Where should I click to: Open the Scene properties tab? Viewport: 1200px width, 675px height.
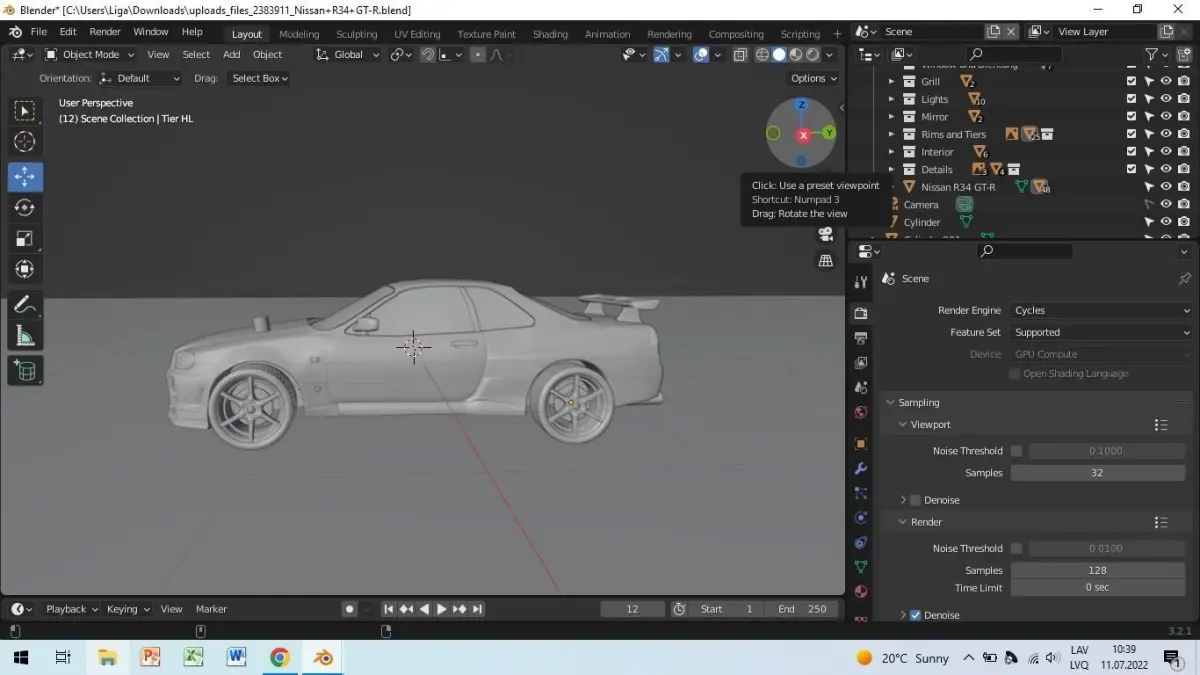click(861, 388)
